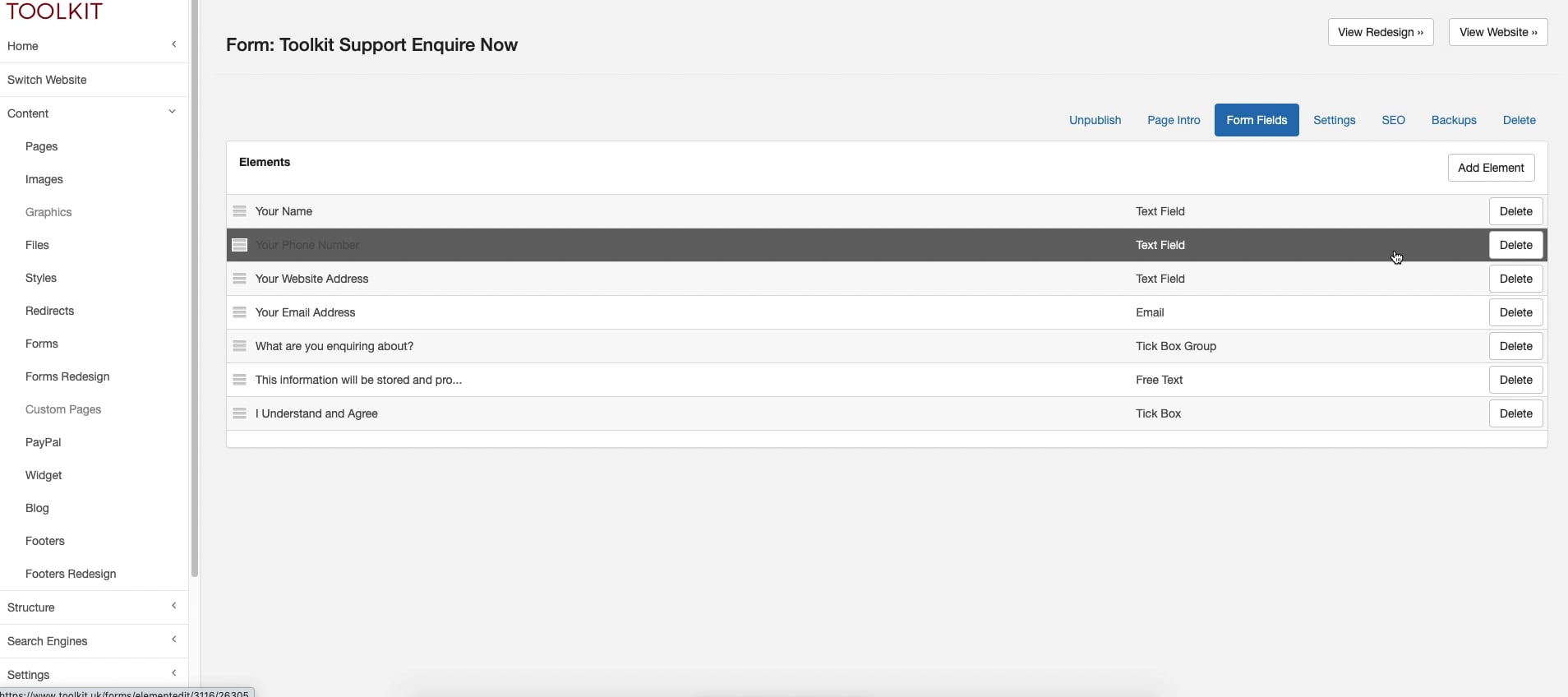Viewport: 1568px width, 697px height.
Task: Click the TOOLKIT logo
Action: pyautogui.click(x=54, y=12)
